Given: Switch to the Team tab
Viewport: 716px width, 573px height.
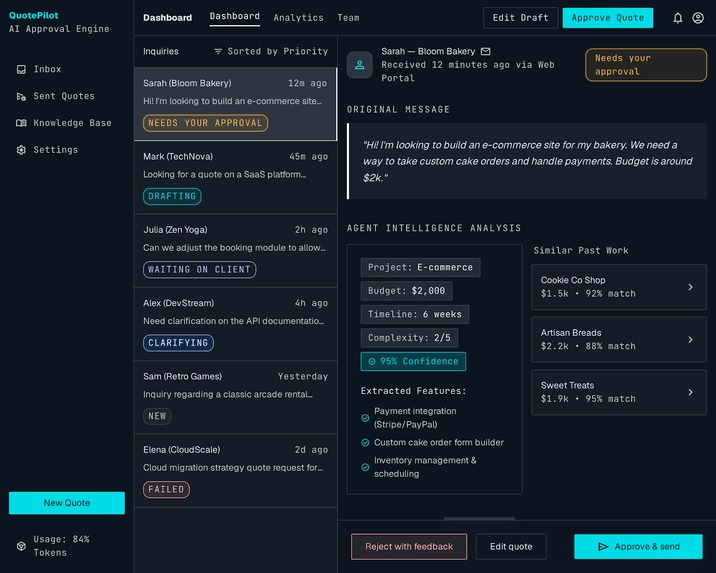Looking at the screenshot, I should [348, 18].
